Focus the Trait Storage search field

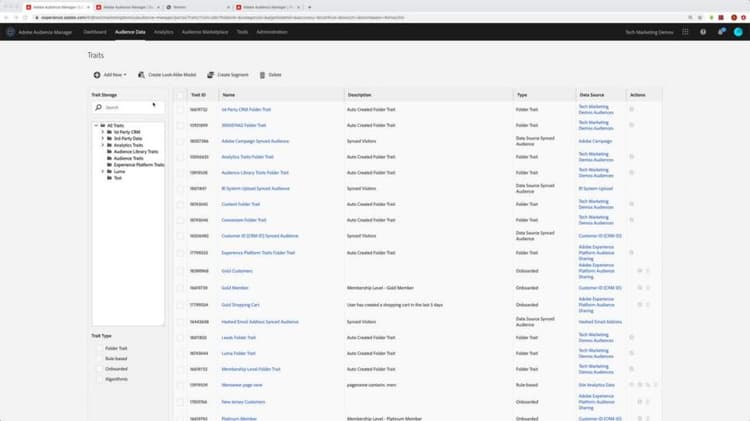point(128,108)
